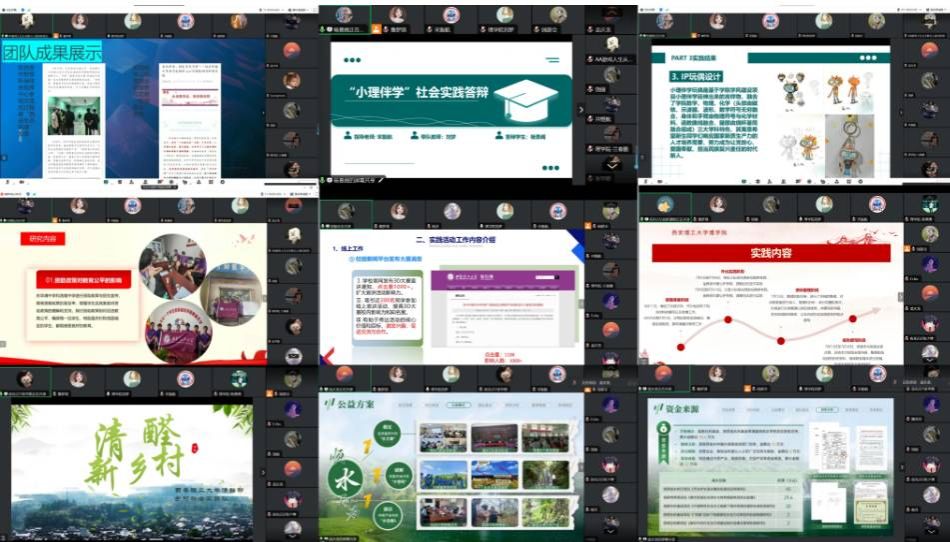
Task: Click red 研究内容 tag on slide
Action: coord(42,239)
